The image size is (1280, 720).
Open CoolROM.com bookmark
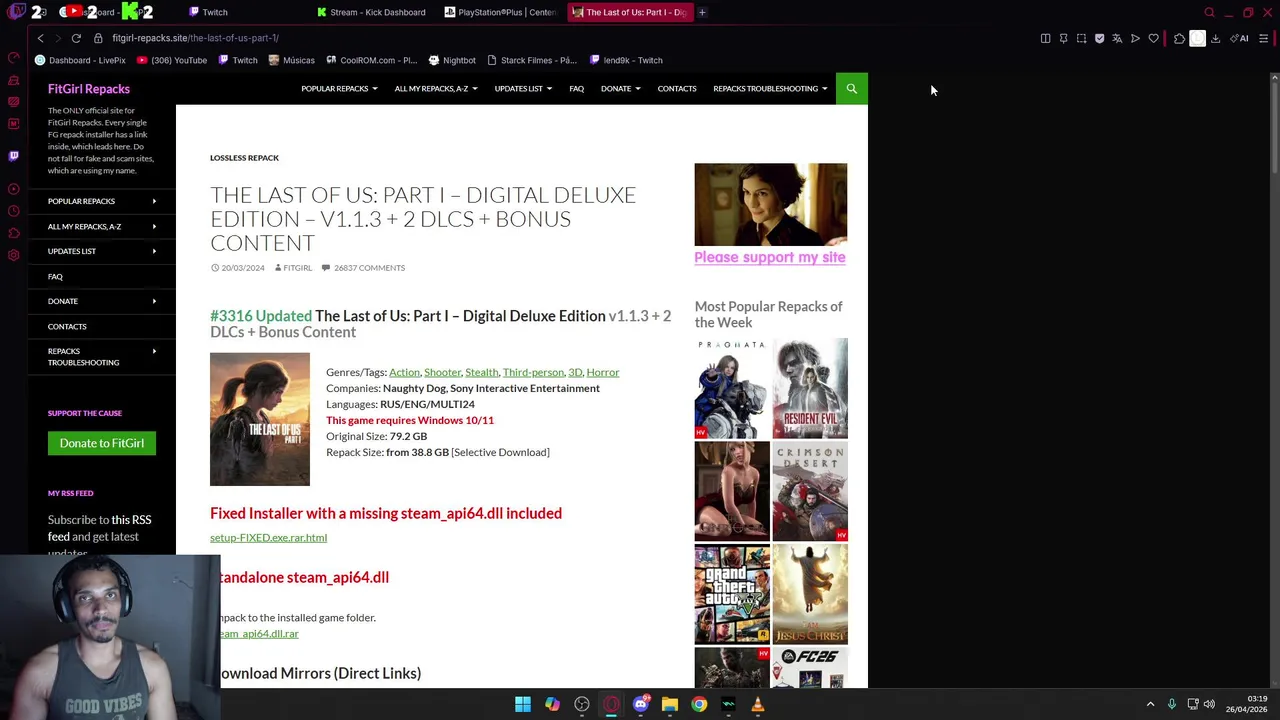pos(370,60)
